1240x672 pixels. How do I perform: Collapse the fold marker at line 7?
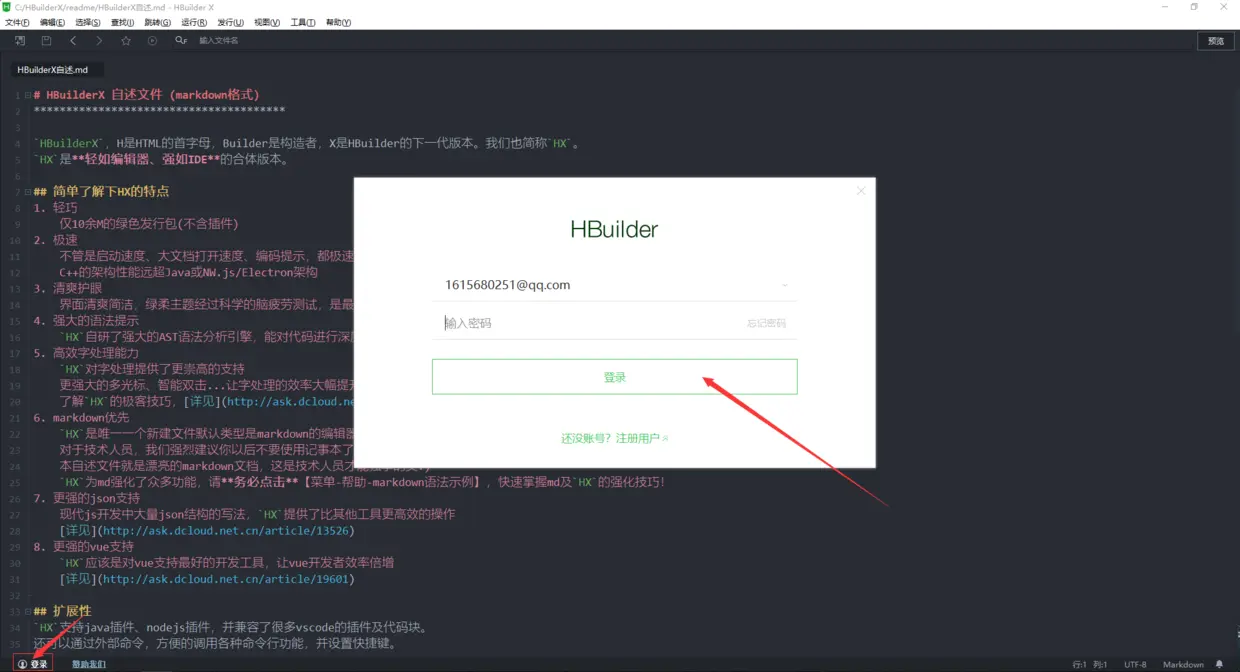coord(27,191)
